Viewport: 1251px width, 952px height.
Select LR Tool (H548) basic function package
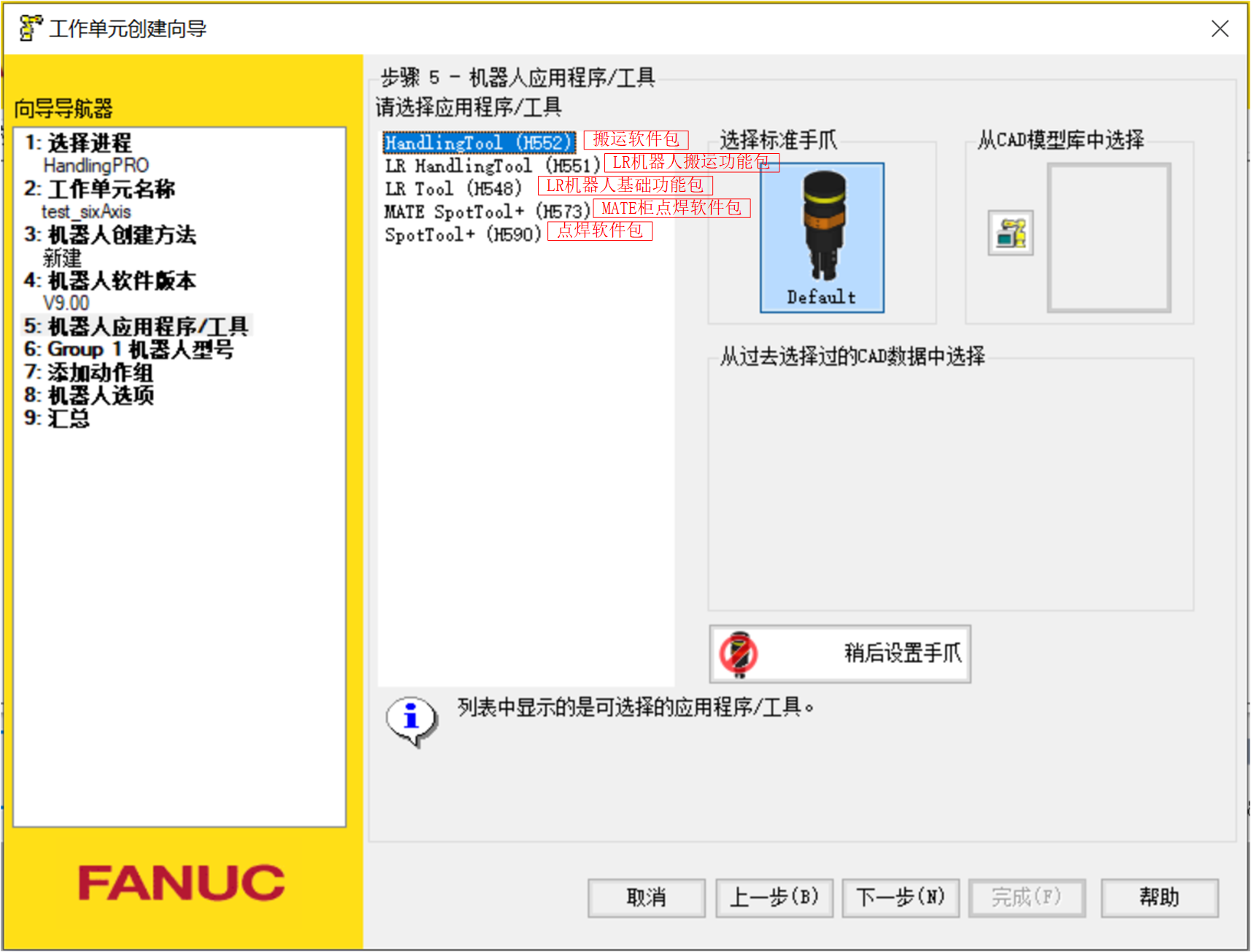point(453,188)
